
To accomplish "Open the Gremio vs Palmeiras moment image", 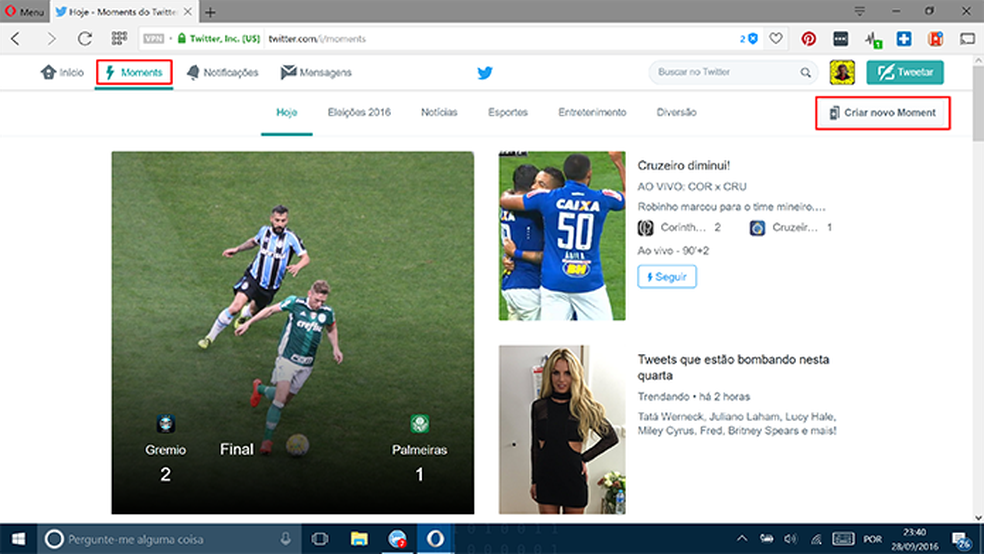I will pyautogui.click(x=293, y=333).
